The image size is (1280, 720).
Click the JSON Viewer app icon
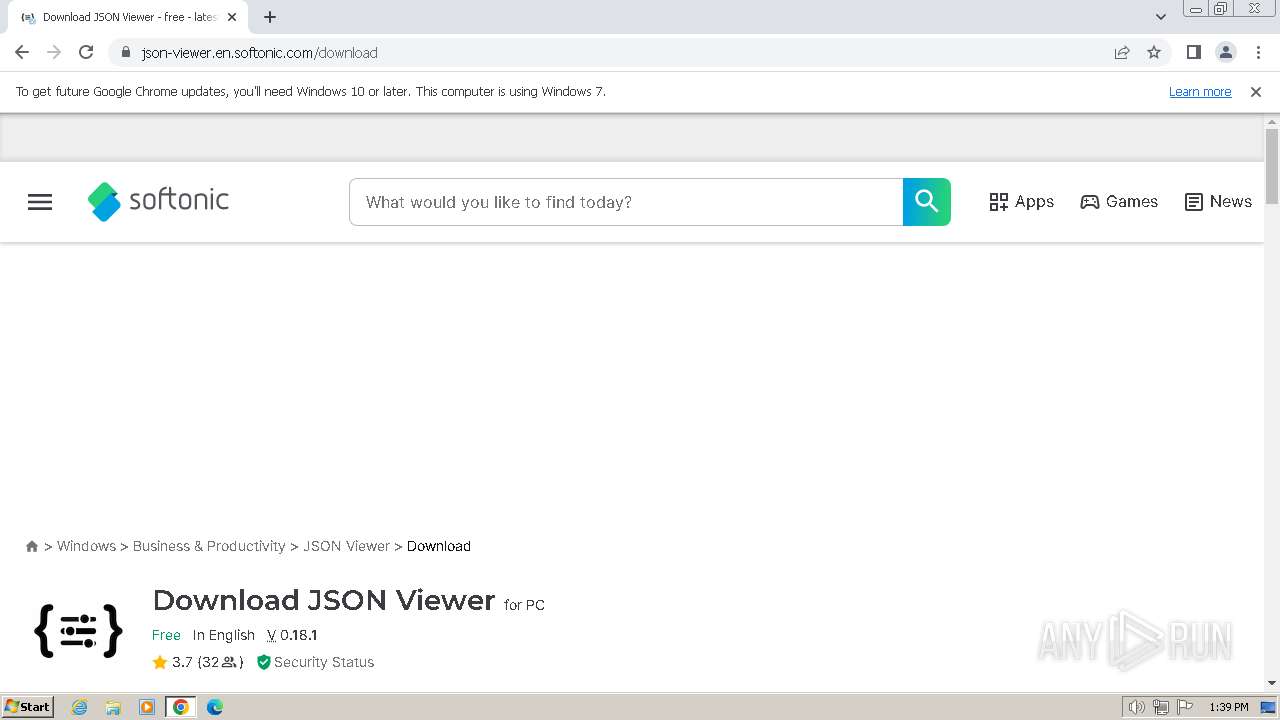(78, 631)
